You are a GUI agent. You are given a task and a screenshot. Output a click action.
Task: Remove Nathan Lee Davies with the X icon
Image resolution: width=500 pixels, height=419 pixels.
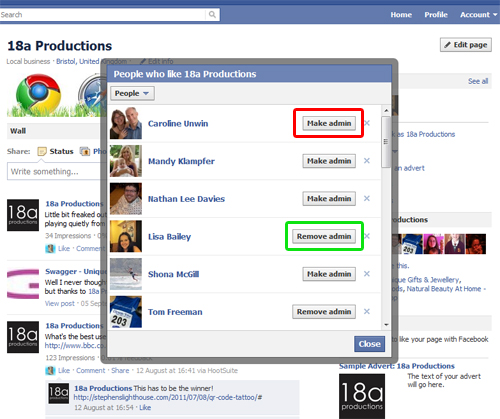(x=367, y=198)
